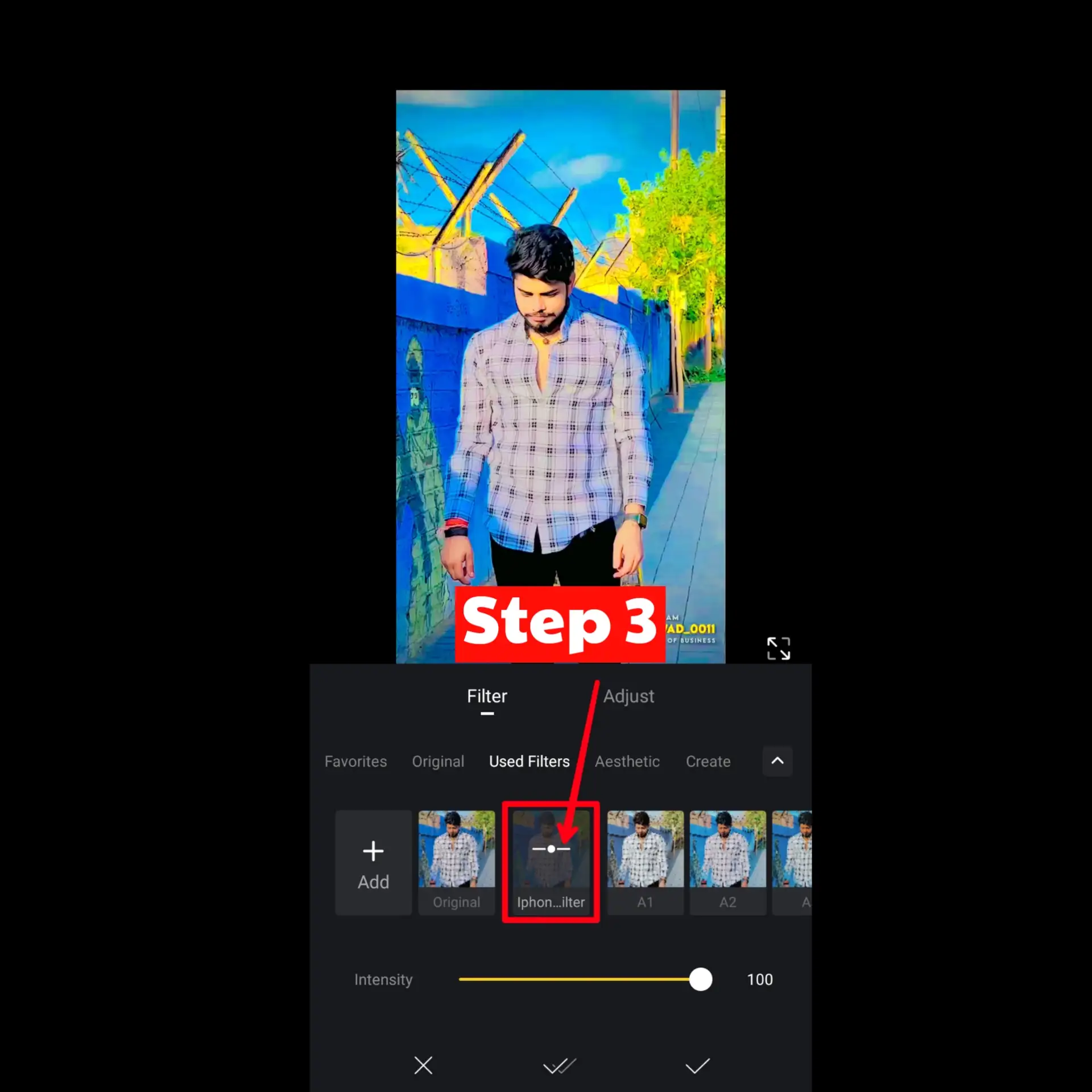Cancel filter changes with the X icon
This screenshot has width=1092, height=1092.
(x=423, y=1066)
